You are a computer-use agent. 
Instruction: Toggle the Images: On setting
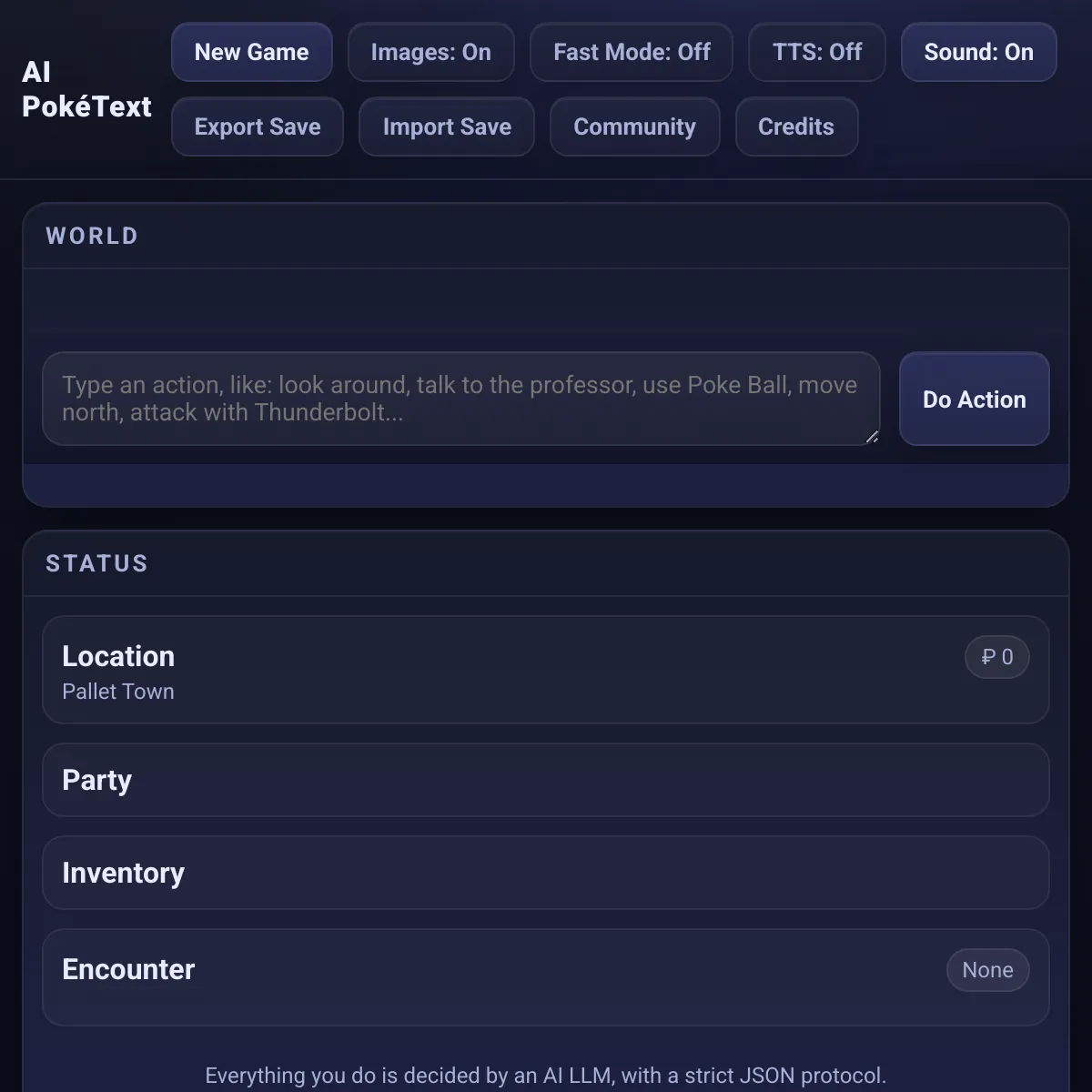430,52
